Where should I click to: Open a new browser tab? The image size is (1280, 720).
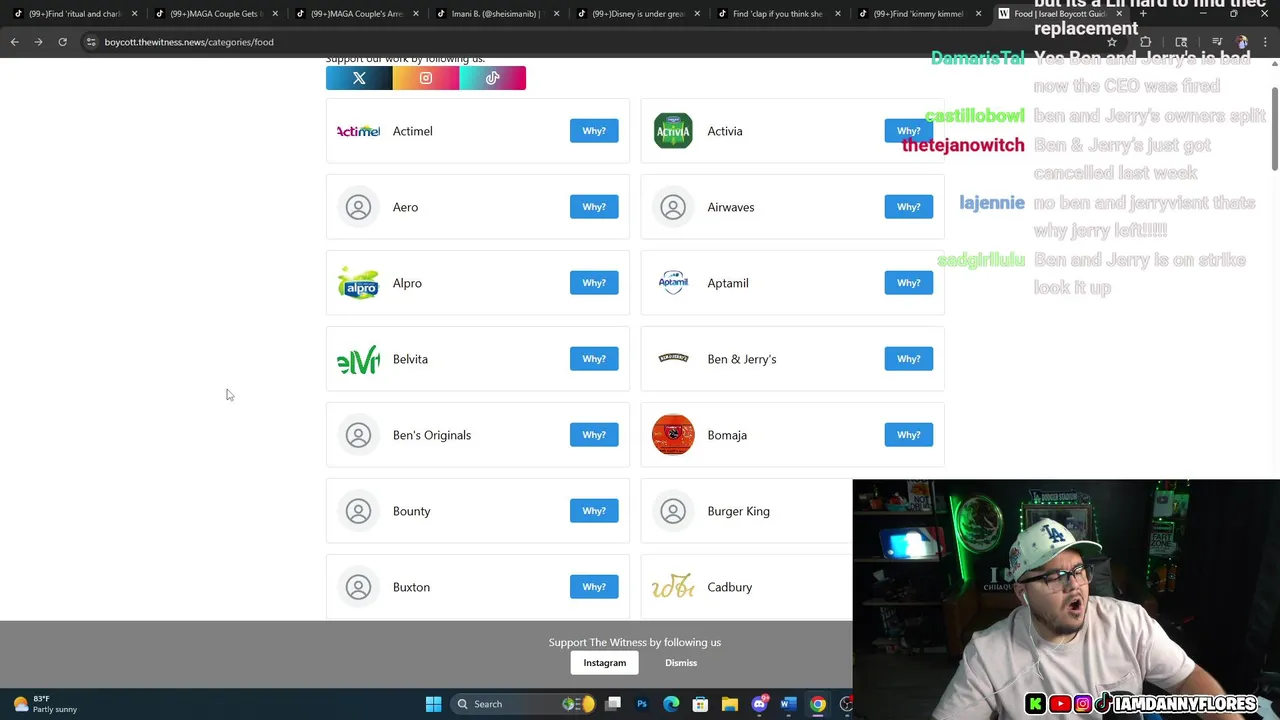1143,14
